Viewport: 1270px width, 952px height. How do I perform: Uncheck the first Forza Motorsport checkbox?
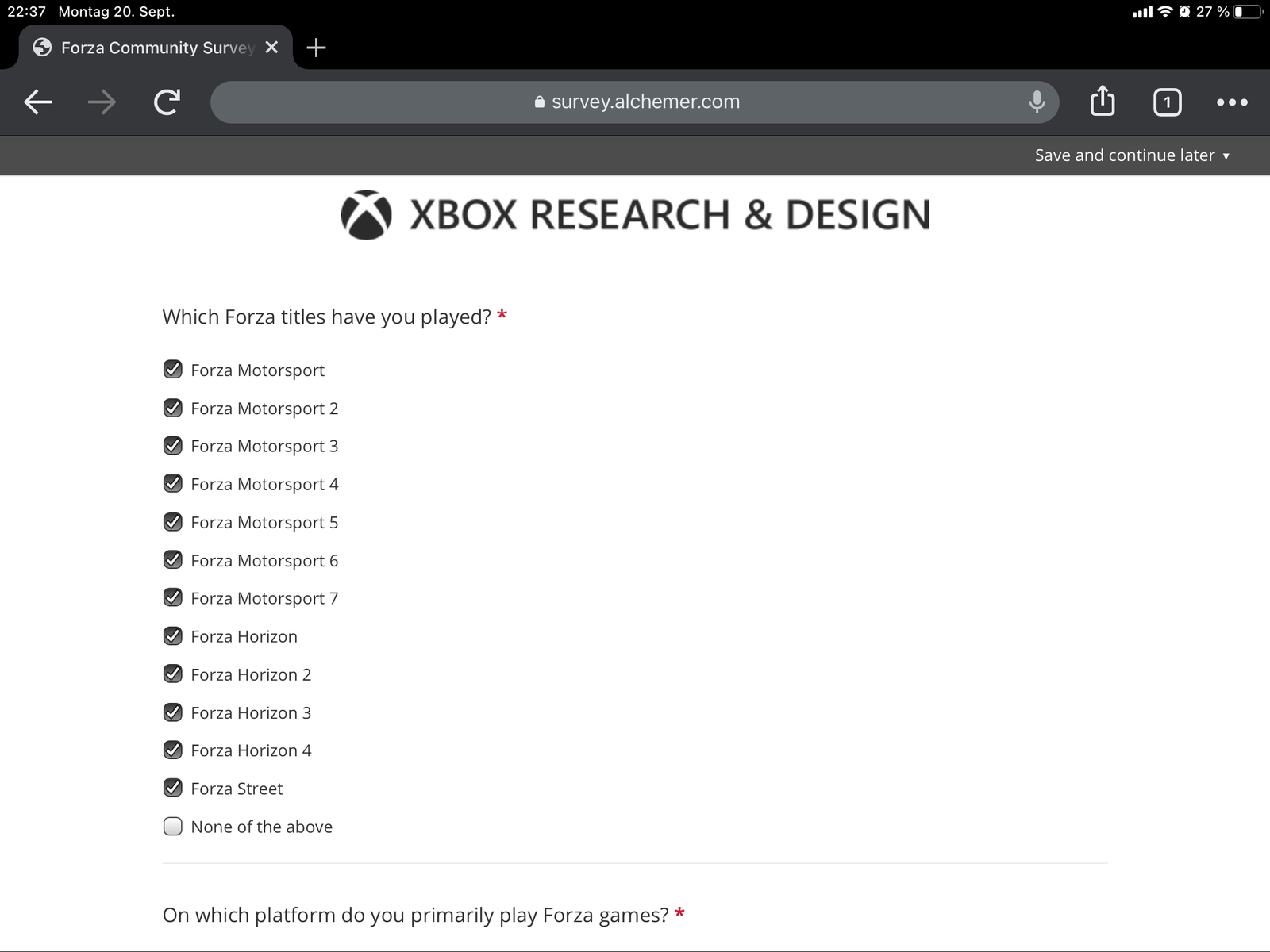click(x=172, y=370)
